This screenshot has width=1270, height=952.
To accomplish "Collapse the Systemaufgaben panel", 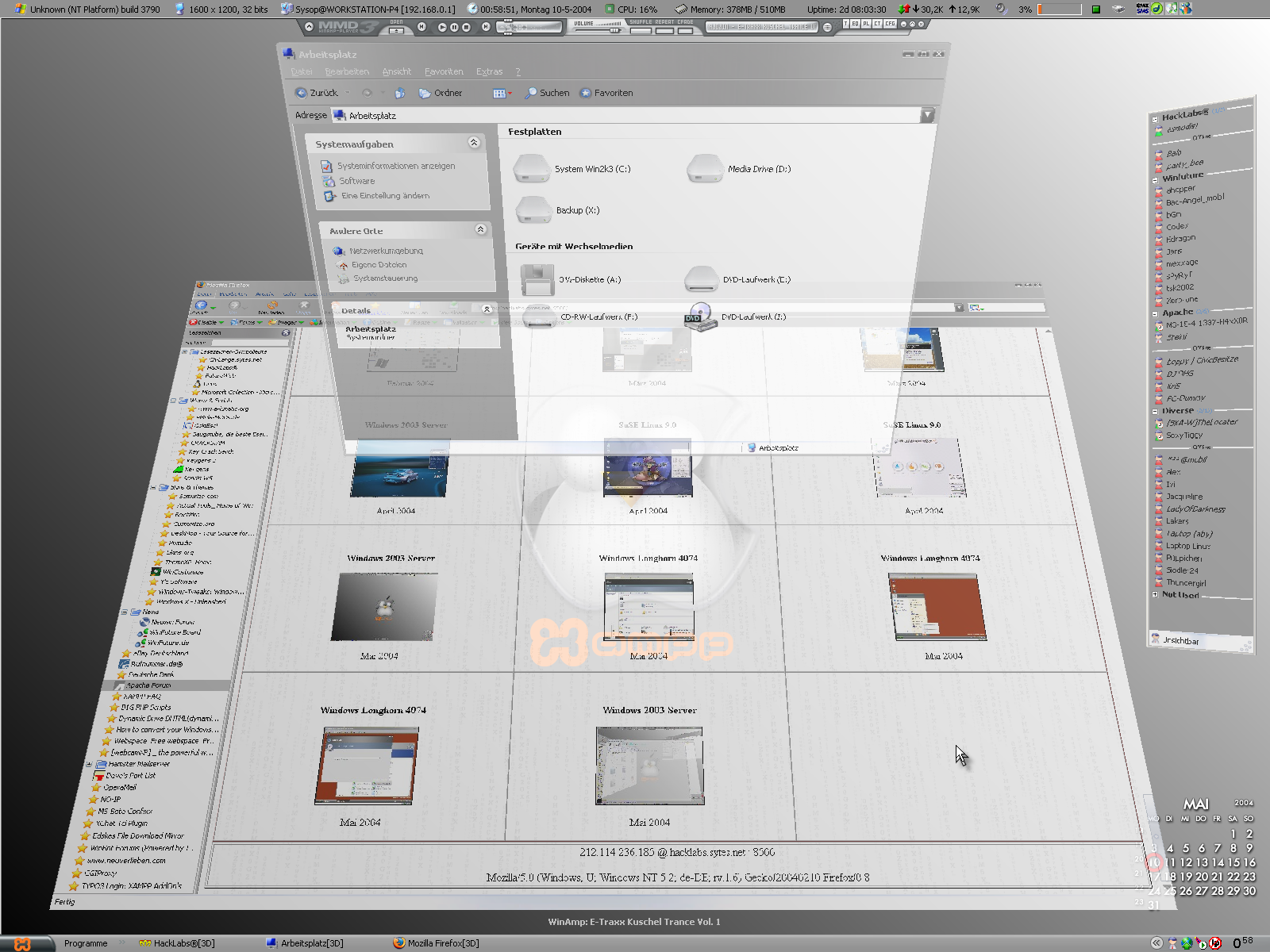I will [x=474, y=143].
